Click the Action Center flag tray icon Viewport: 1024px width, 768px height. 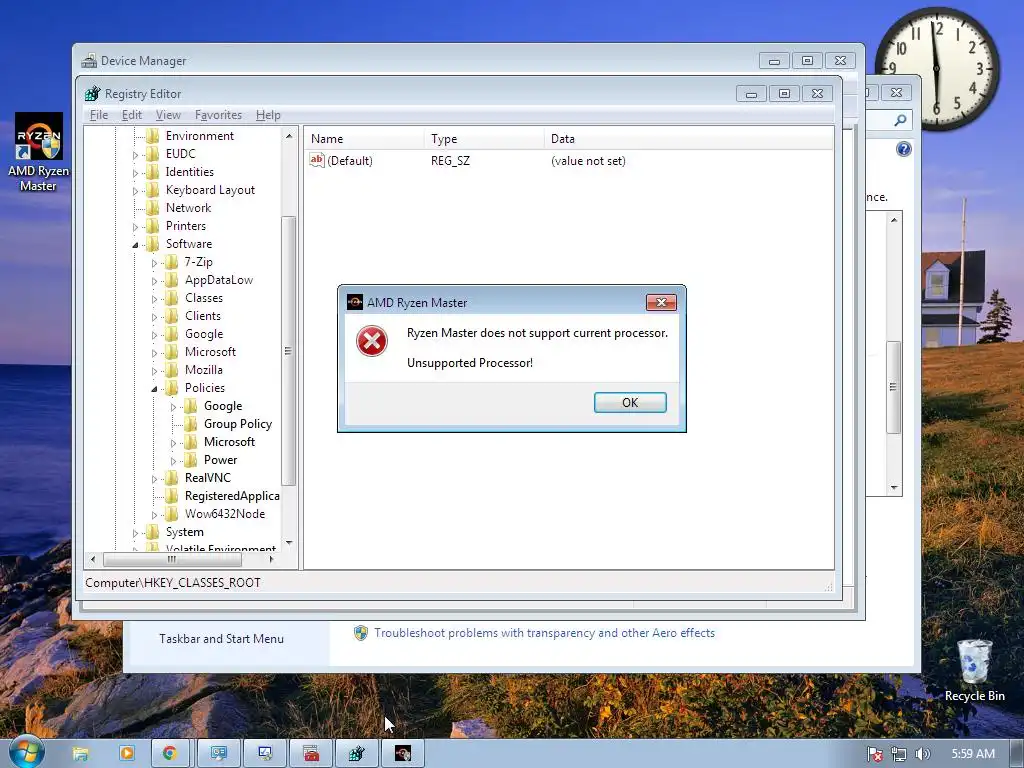[x=874, y=754]
